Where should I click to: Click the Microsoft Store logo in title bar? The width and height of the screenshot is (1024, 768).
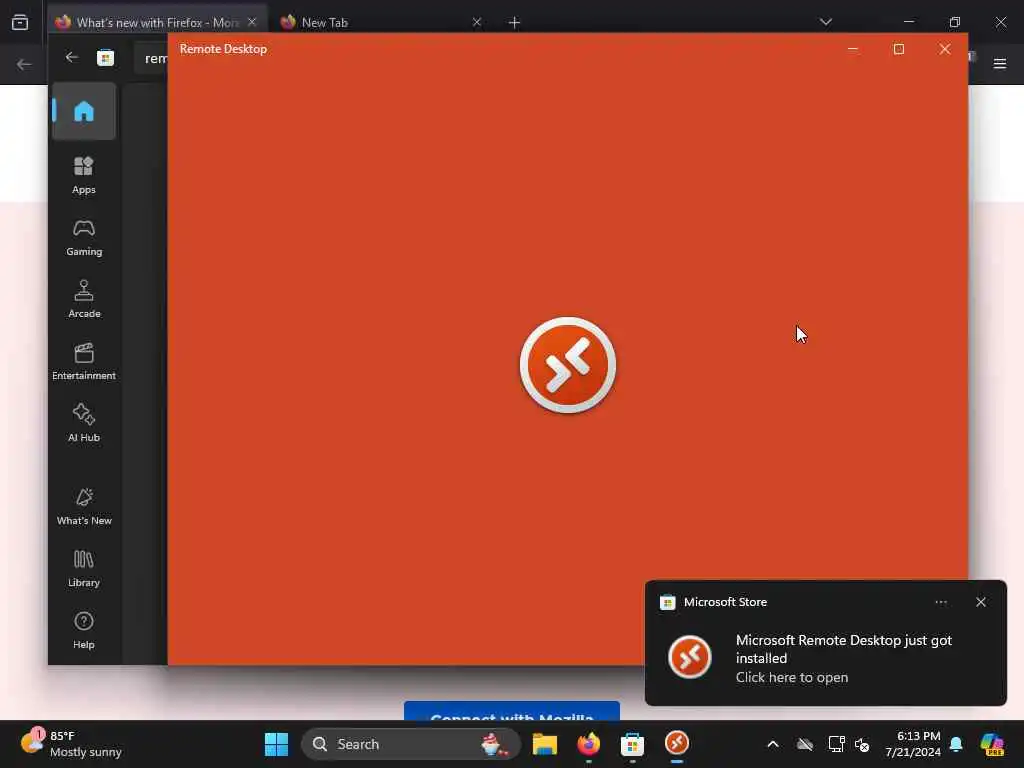(105, 58)
